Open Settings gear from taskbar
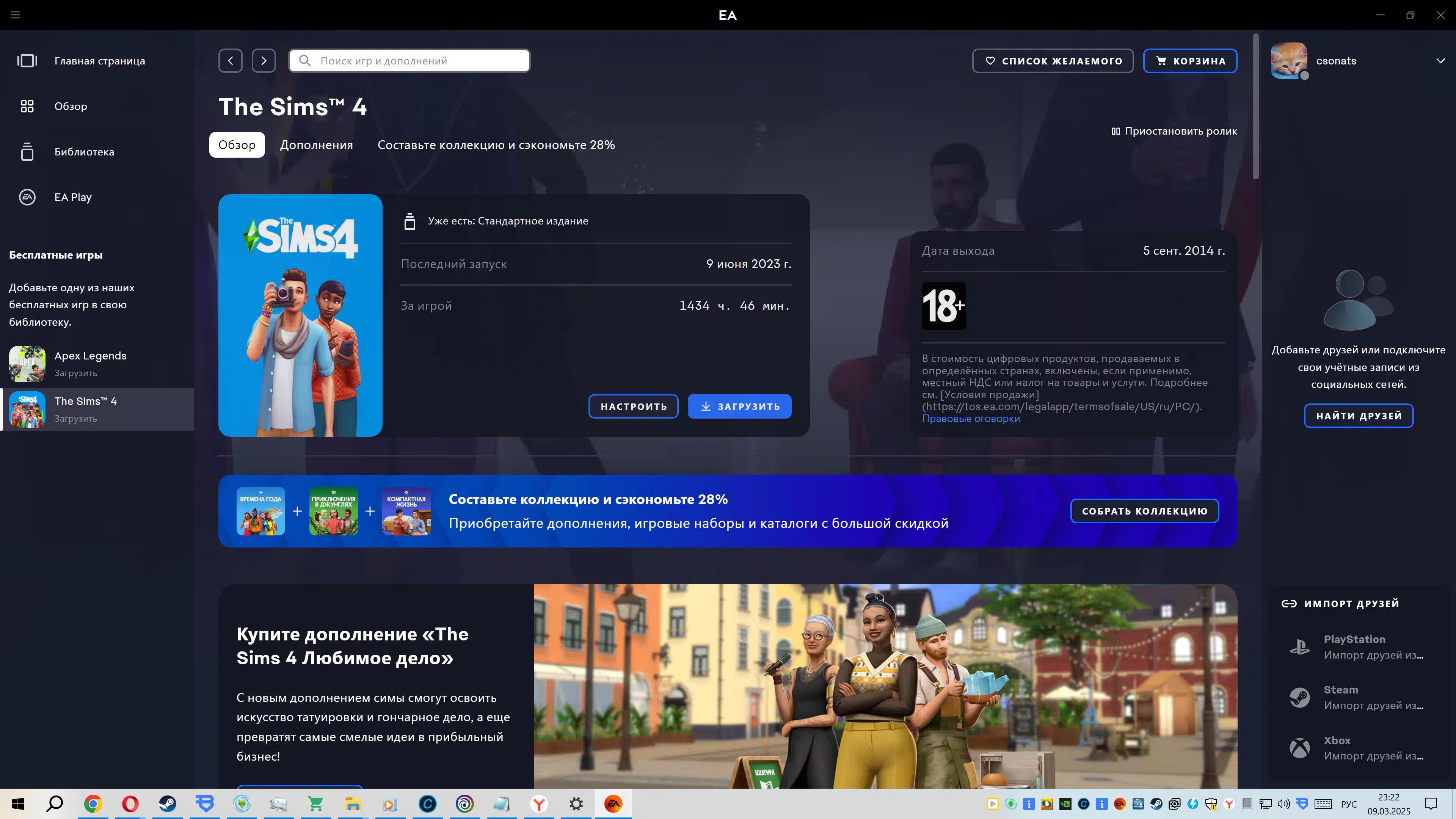 click(x=576, y=804)
